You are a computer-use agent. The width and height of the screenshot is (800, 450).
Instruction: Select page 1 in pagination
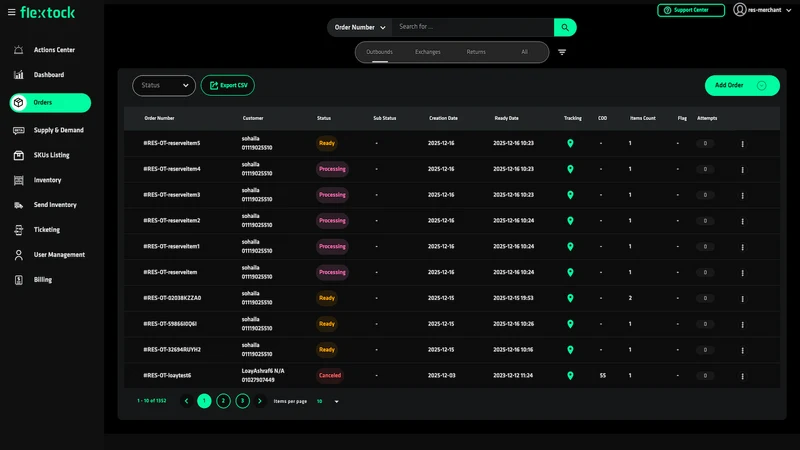pyautogui.click(x=204, y=402)
